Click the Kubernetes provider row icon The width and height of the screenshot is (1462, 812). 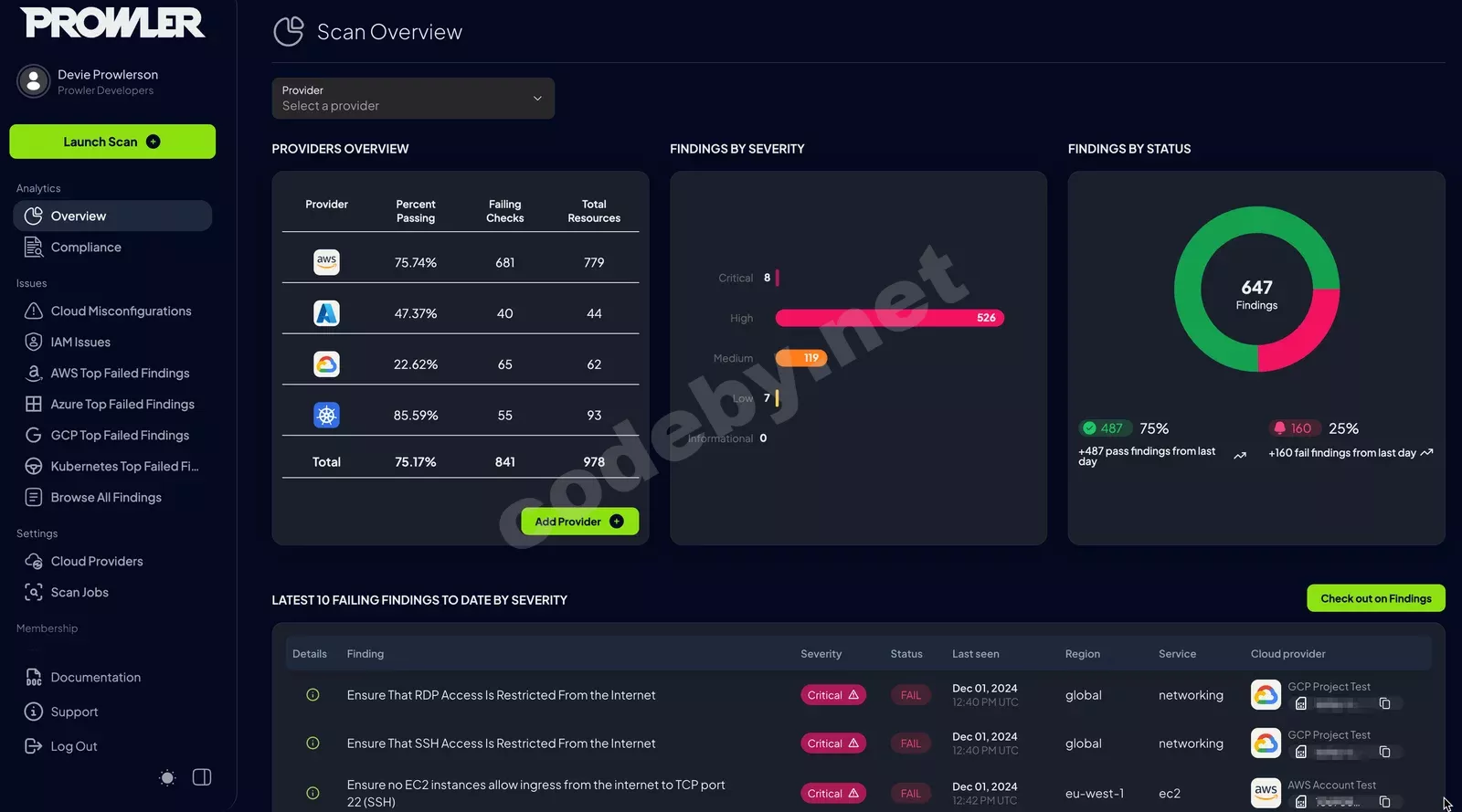tap(326, 416)
